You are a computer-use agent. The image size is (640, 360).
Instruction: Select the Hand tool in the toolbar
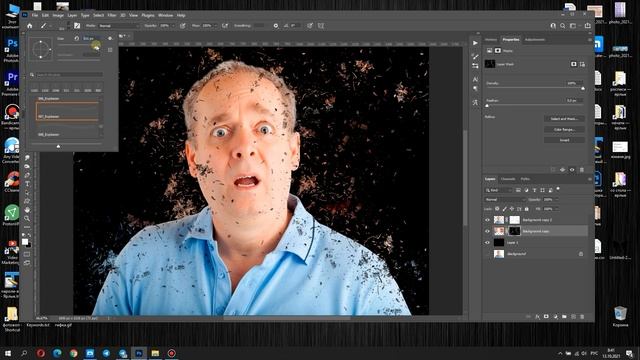27,209
